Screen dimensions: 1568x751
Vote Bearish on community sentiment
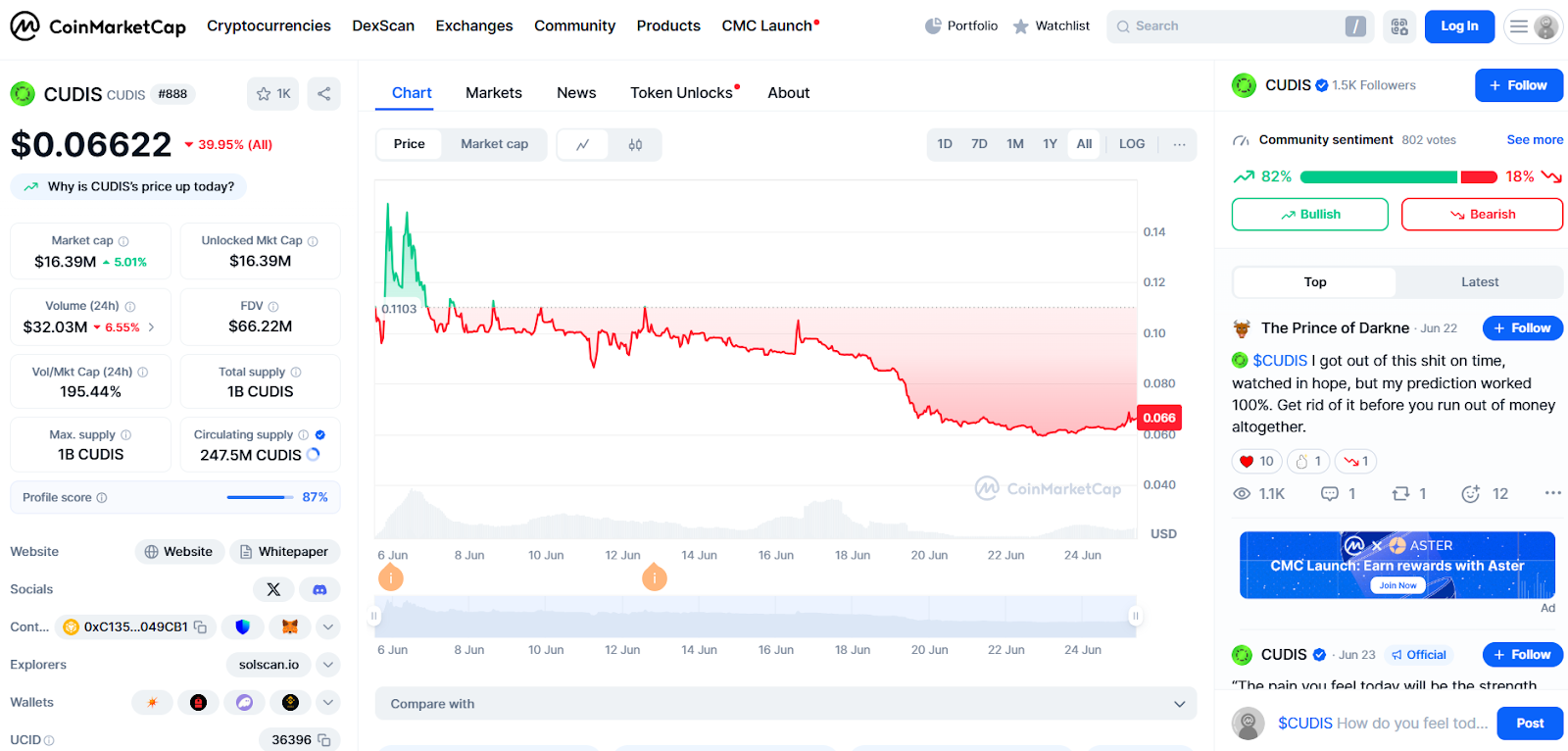[x=1482, y=215]
